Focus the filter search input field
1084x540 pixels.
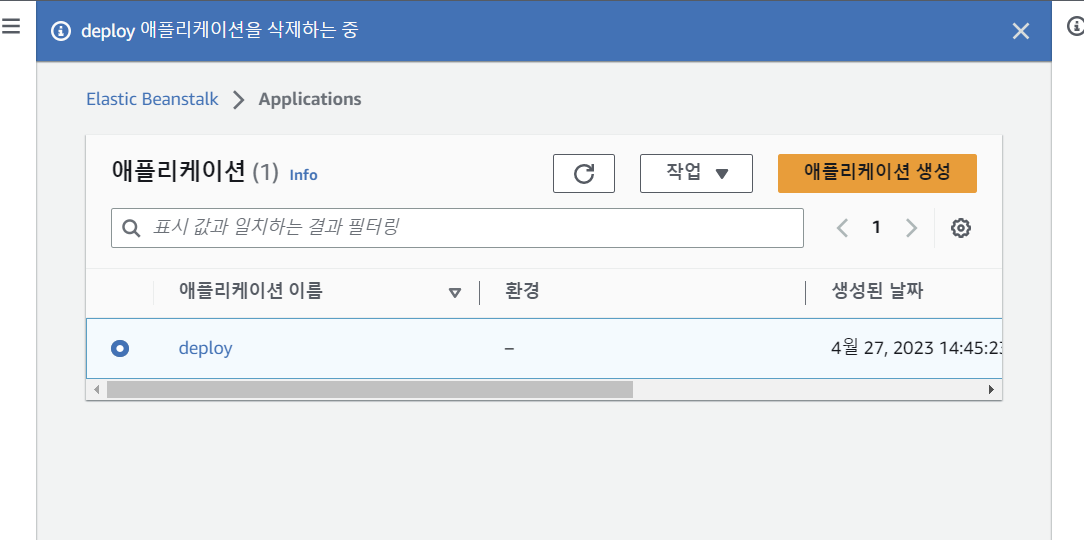pos(457,227)
